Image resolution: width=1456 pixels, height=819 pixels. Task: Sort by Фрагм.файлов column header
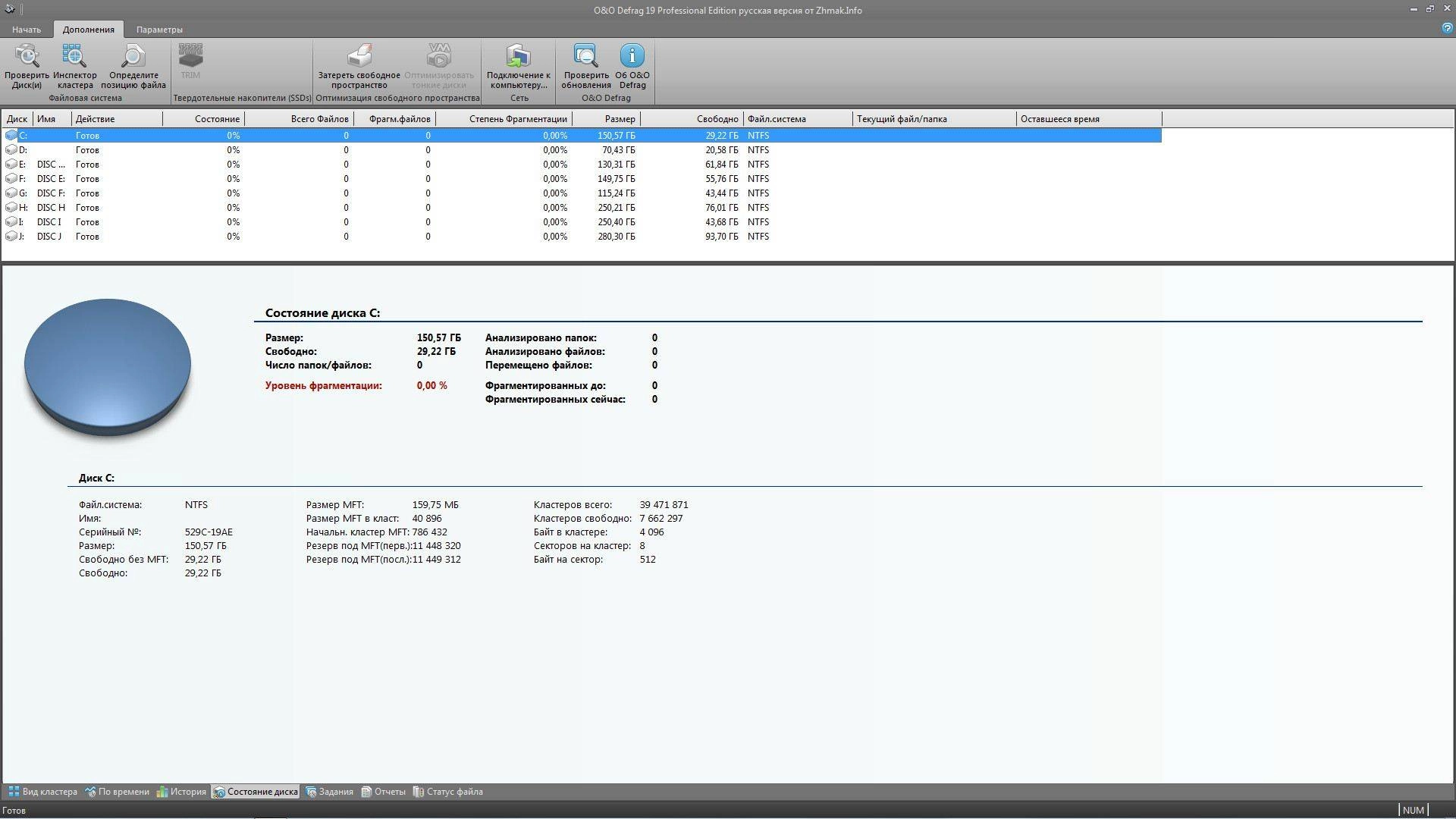[x=394, y=119]
